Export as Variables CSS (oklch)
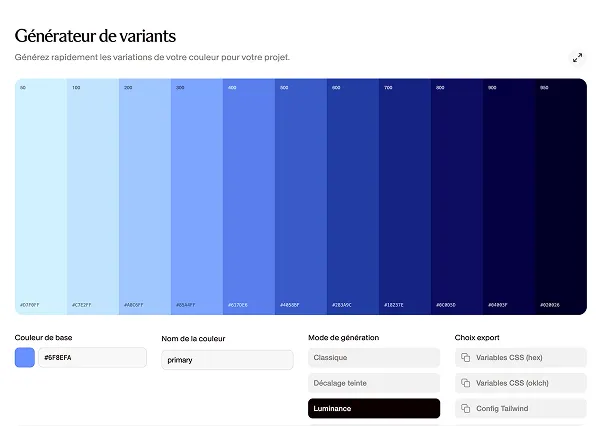This screenshot has width=600, height=426. tap(521, 383)
